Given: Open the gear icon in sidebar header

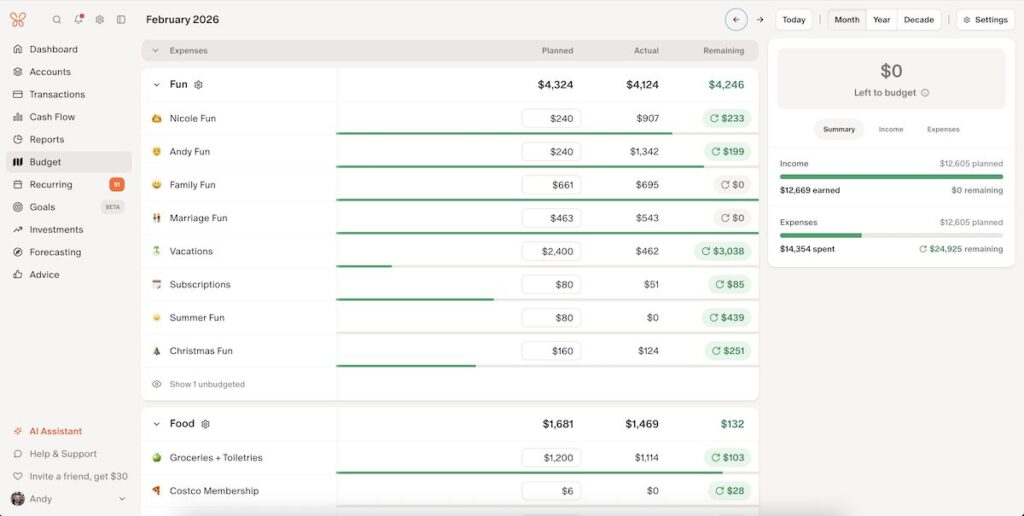Looking at the screenshot, I should click(x=99, y=20).
